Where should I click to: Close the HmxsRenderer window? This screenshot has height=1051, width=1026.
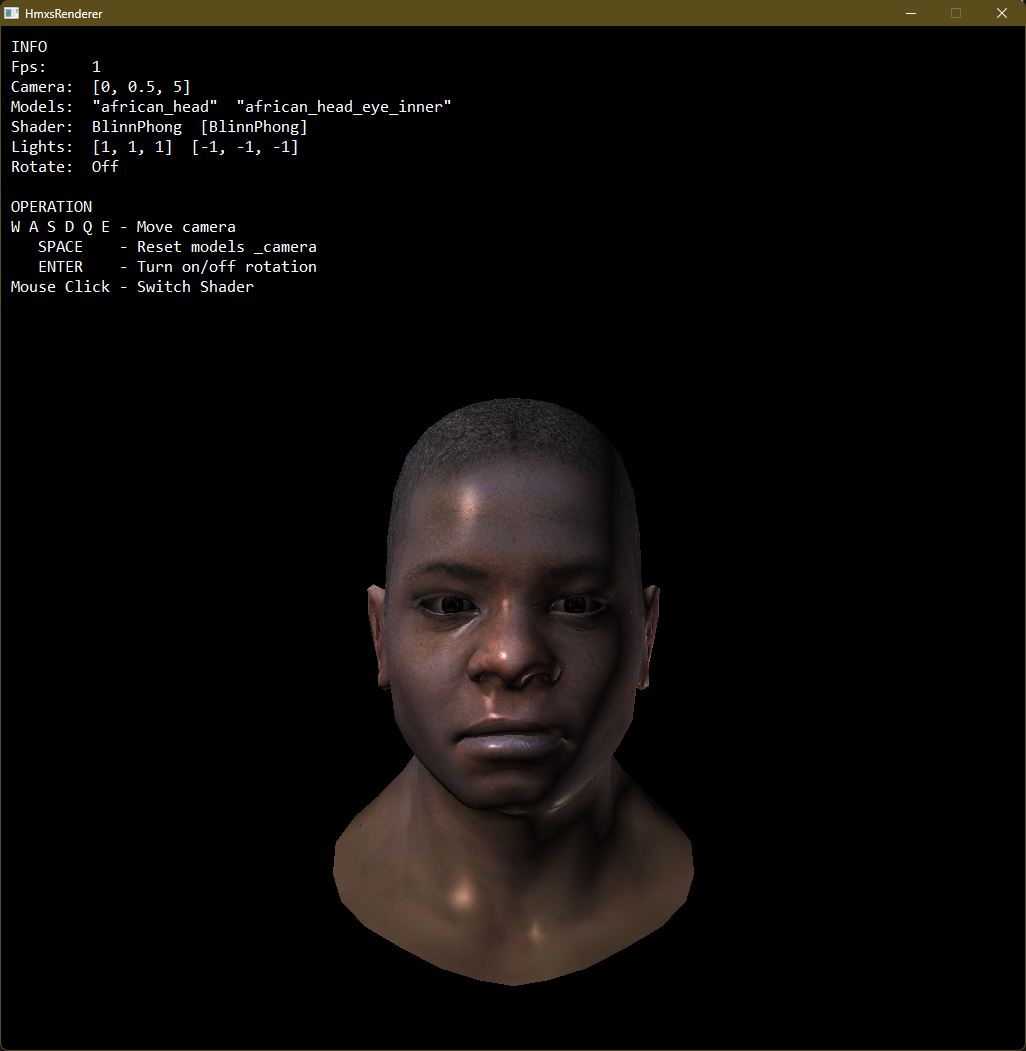[1002, 13]
